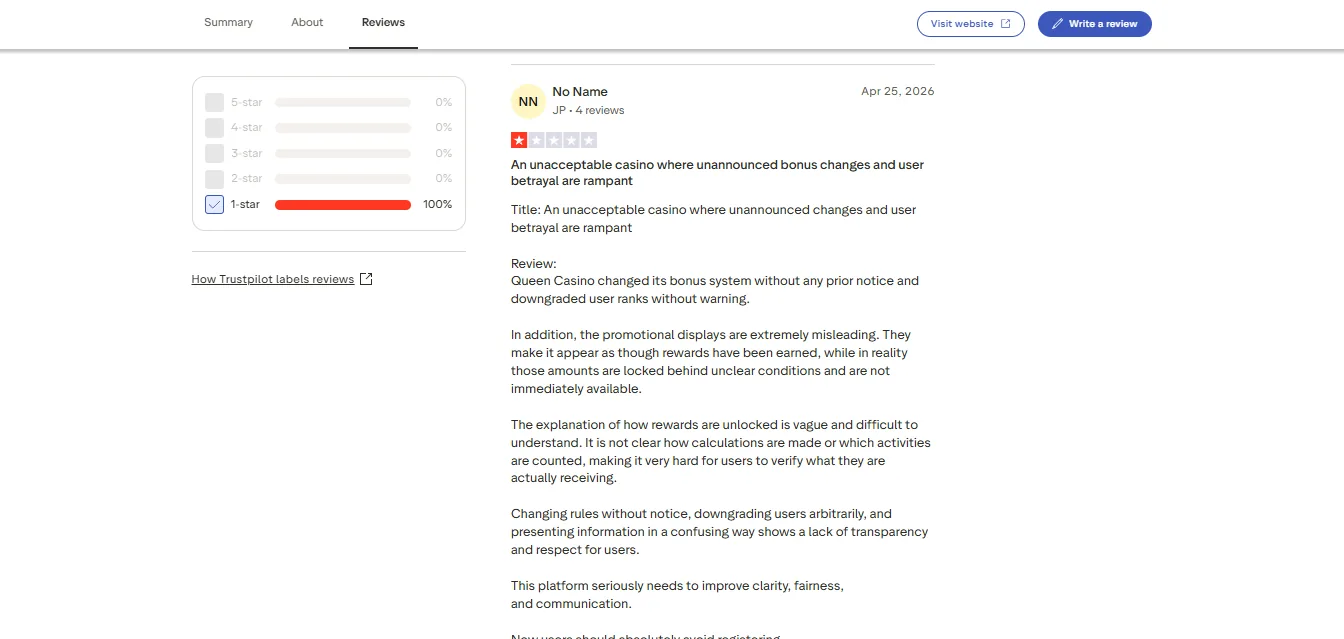
Task: Click the 'Review:' line in review body
Action: (x=534, y=264)
